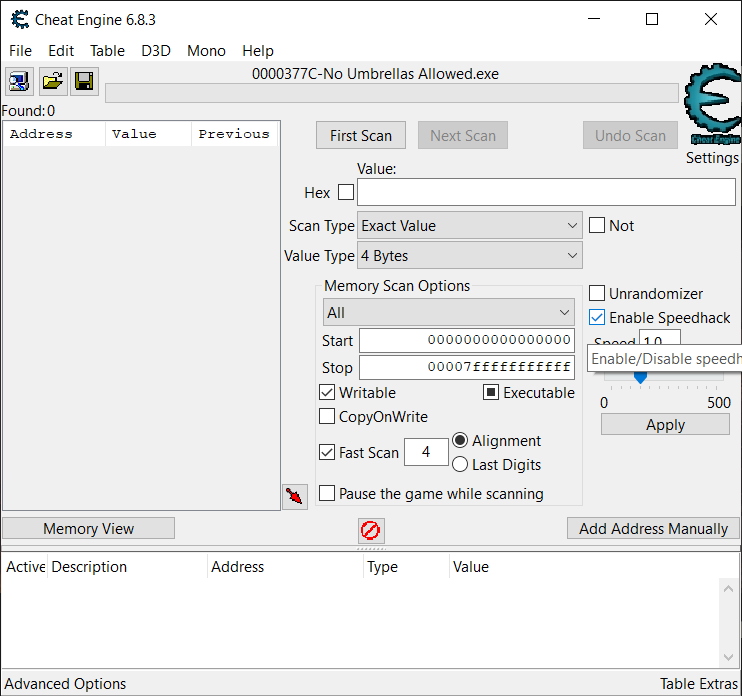Click the Previous column header in results
Screen dimensions: 742x696
(234, 134)
